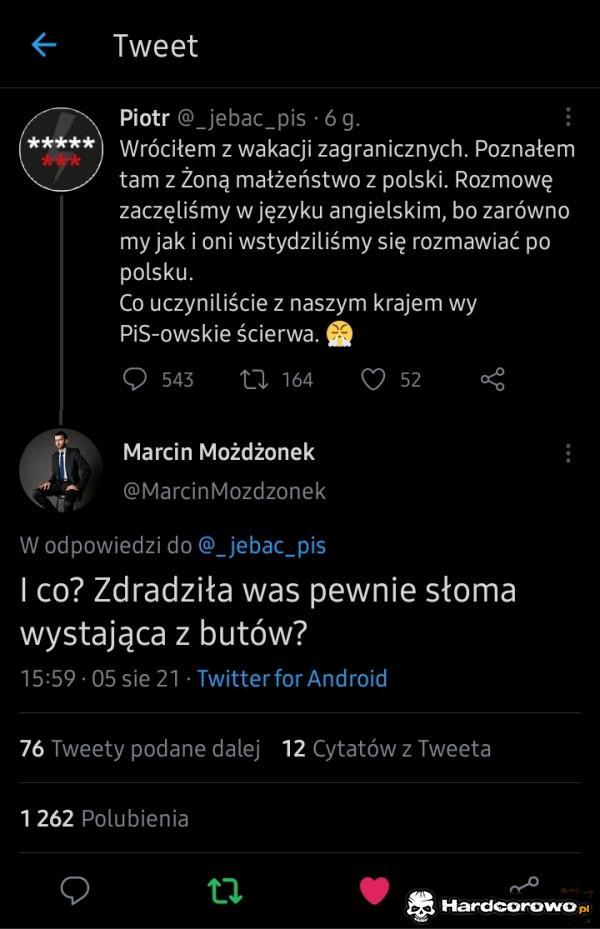
Task: Click the @_jebac_pis reply mention link
Action: 262,545
